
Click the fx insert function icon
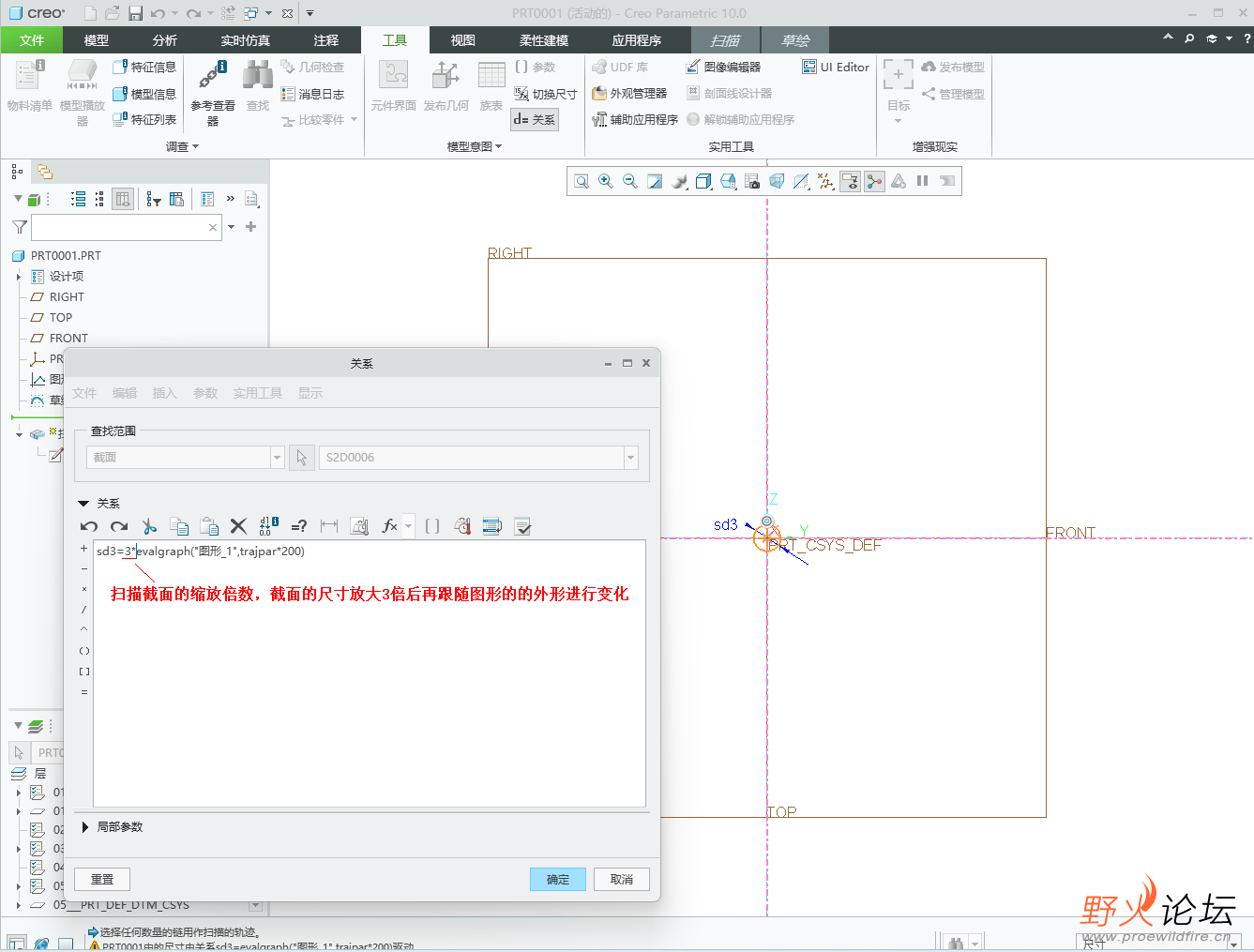point(389,526)
